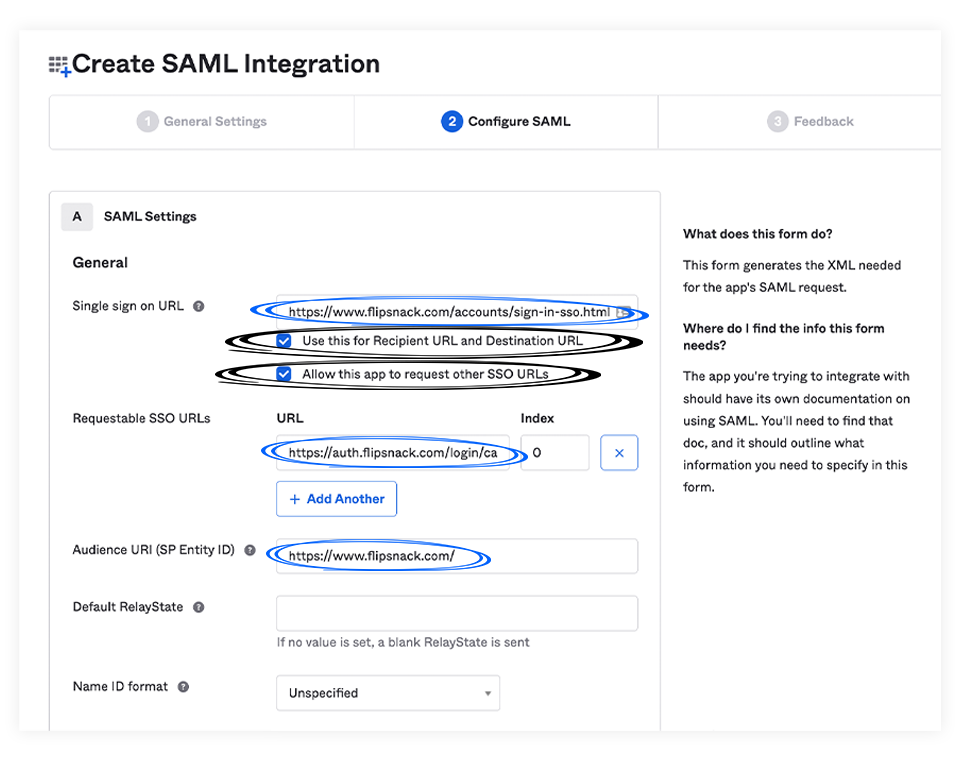Edit the Index field showing 0
Image resolution: width=960 pixels, height=760 pixels.
pos(555,453)
